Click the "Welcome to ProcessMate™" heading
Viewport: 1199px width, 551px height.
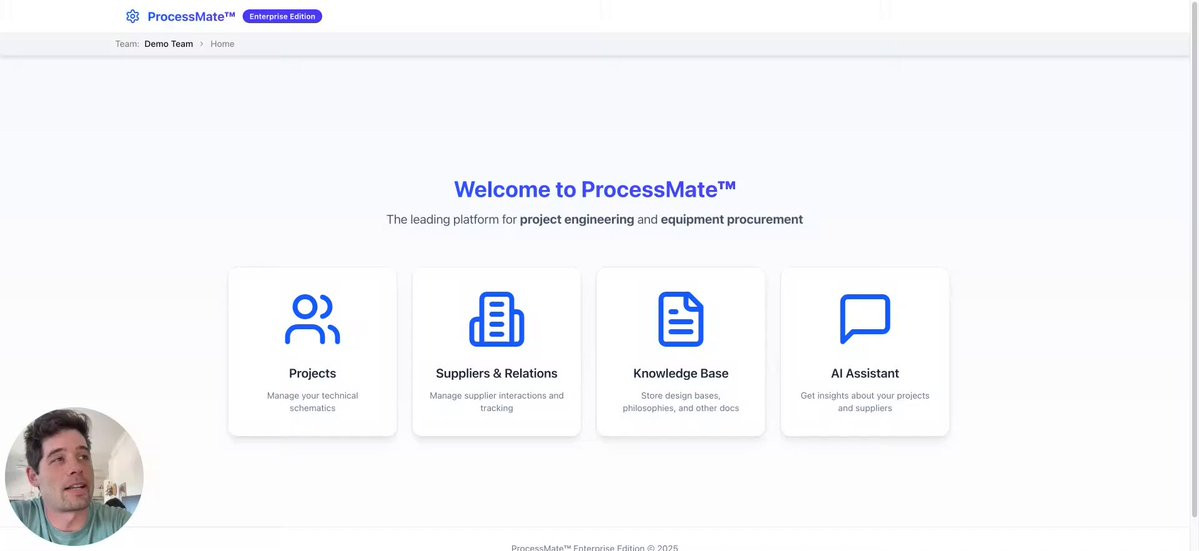[595, 189]
